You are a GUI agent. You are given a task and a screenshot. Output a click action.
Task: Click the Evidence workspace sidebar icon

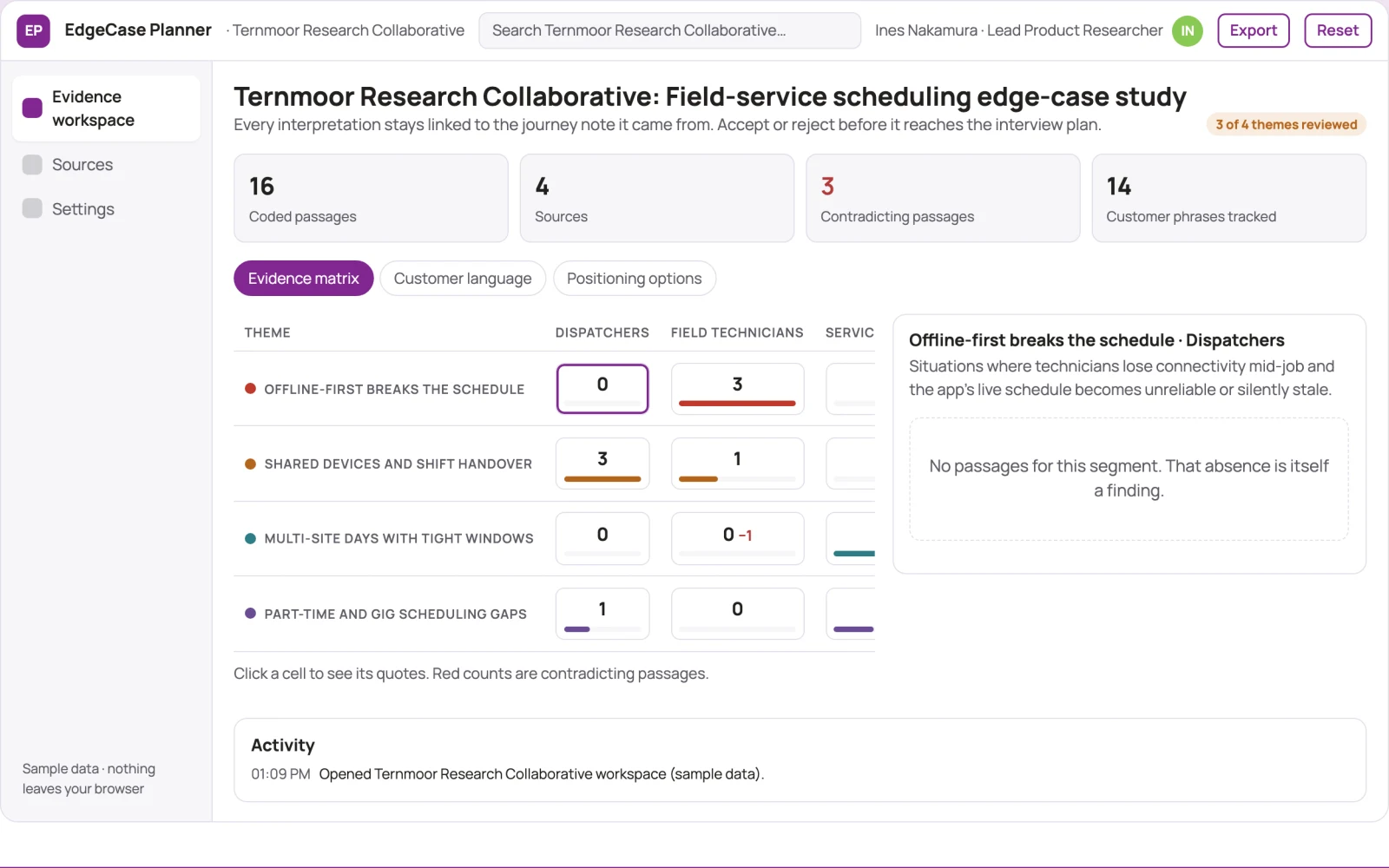32,108
